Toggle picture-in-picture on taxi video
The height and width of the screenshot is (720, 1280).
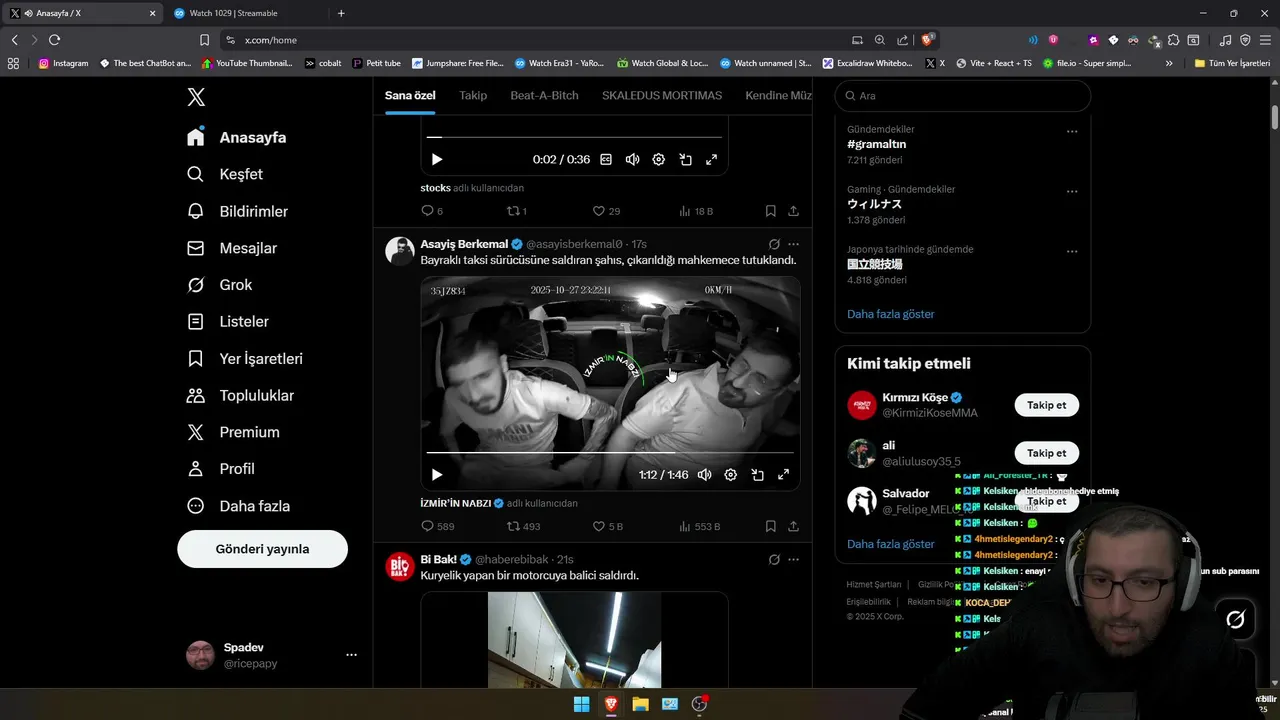pyautogui.click(x=757, y=475)
